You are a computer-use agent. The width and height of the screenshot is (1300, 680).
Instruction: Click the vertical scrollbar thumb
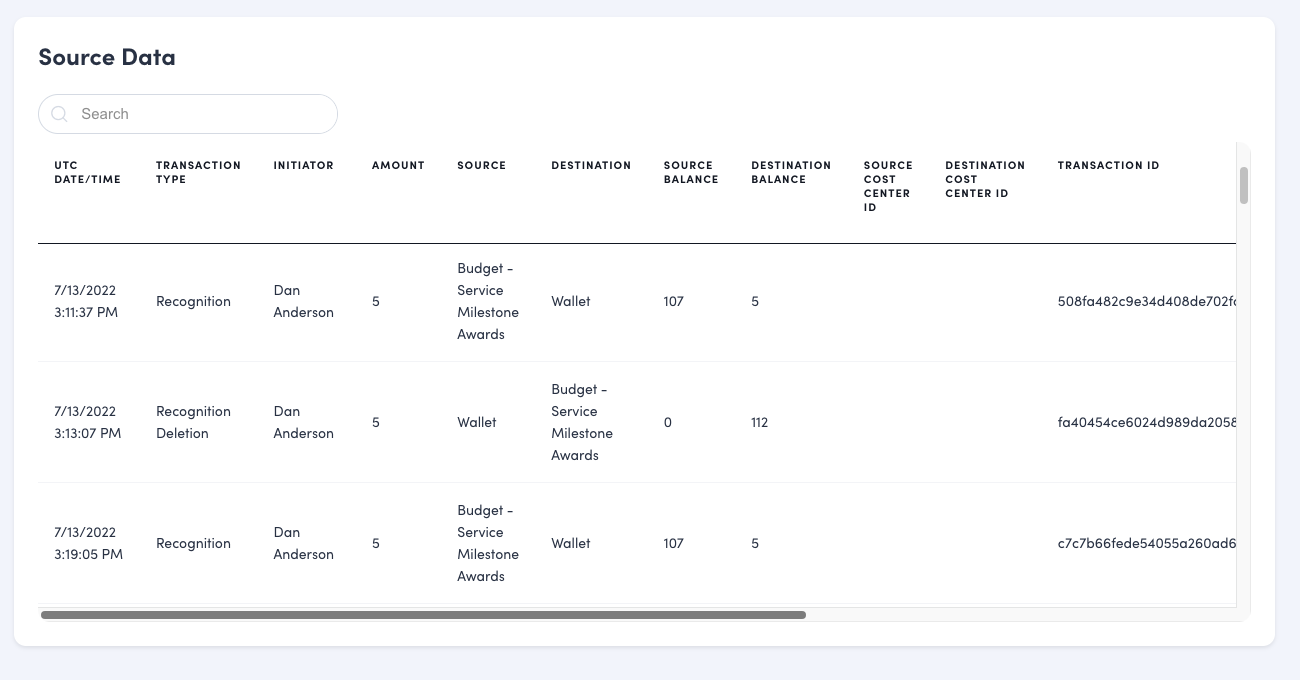pos(1244,185)
